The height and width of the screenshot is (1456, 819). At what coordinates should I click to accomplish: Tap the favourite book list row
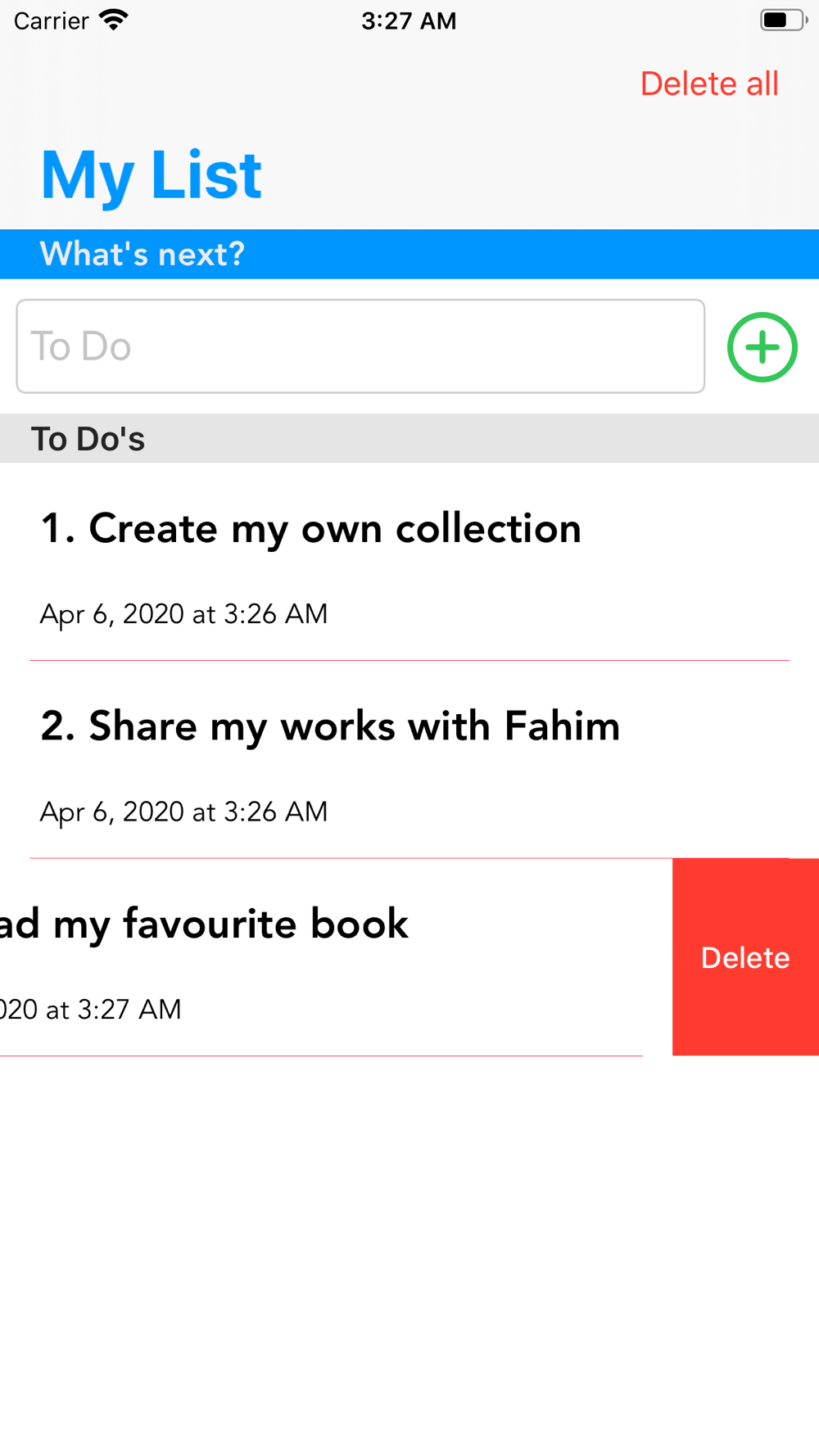click(x=336, y=957)
